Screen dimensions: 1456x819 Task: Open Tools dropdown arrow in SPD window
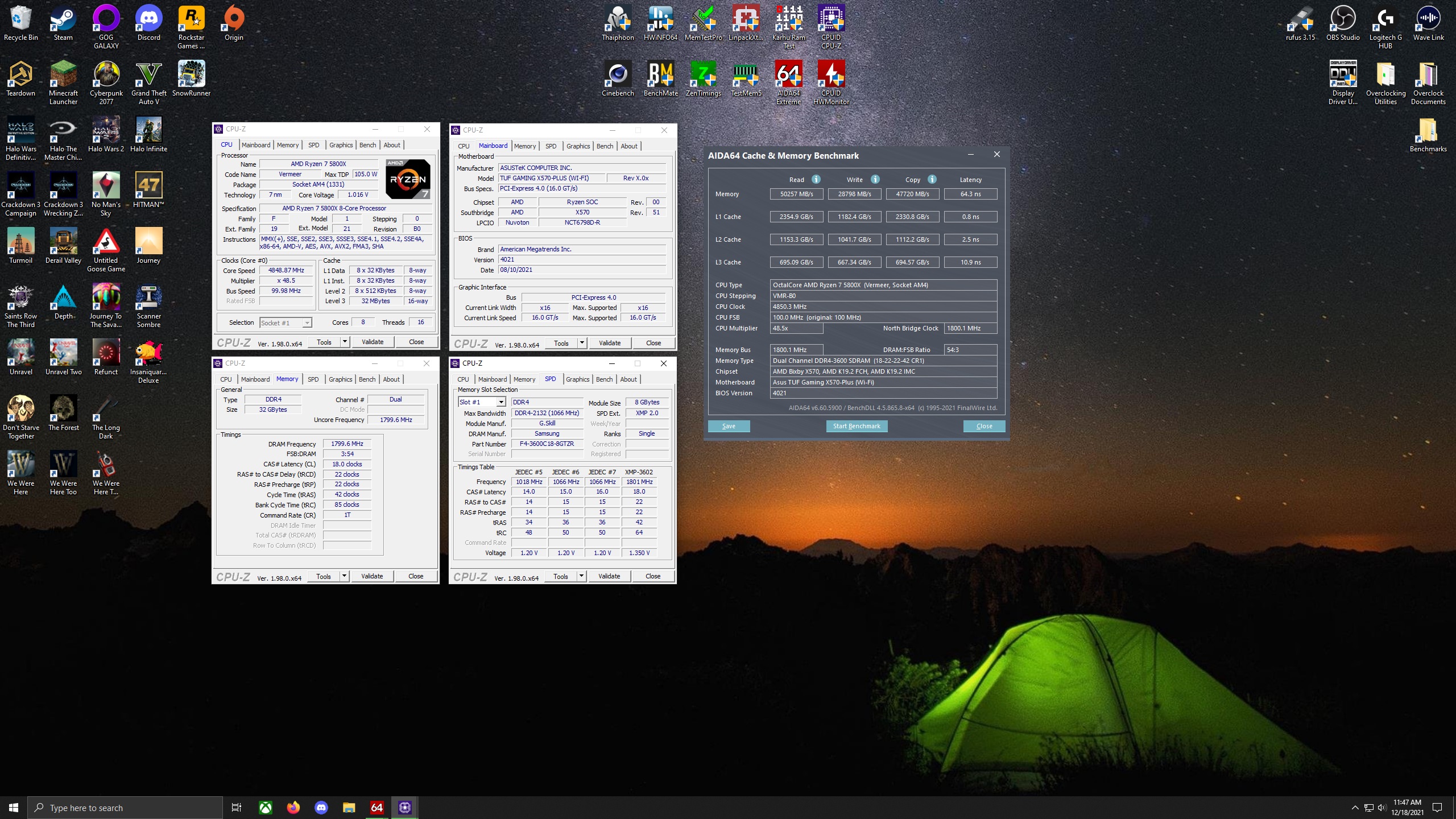tap(581, 576)
